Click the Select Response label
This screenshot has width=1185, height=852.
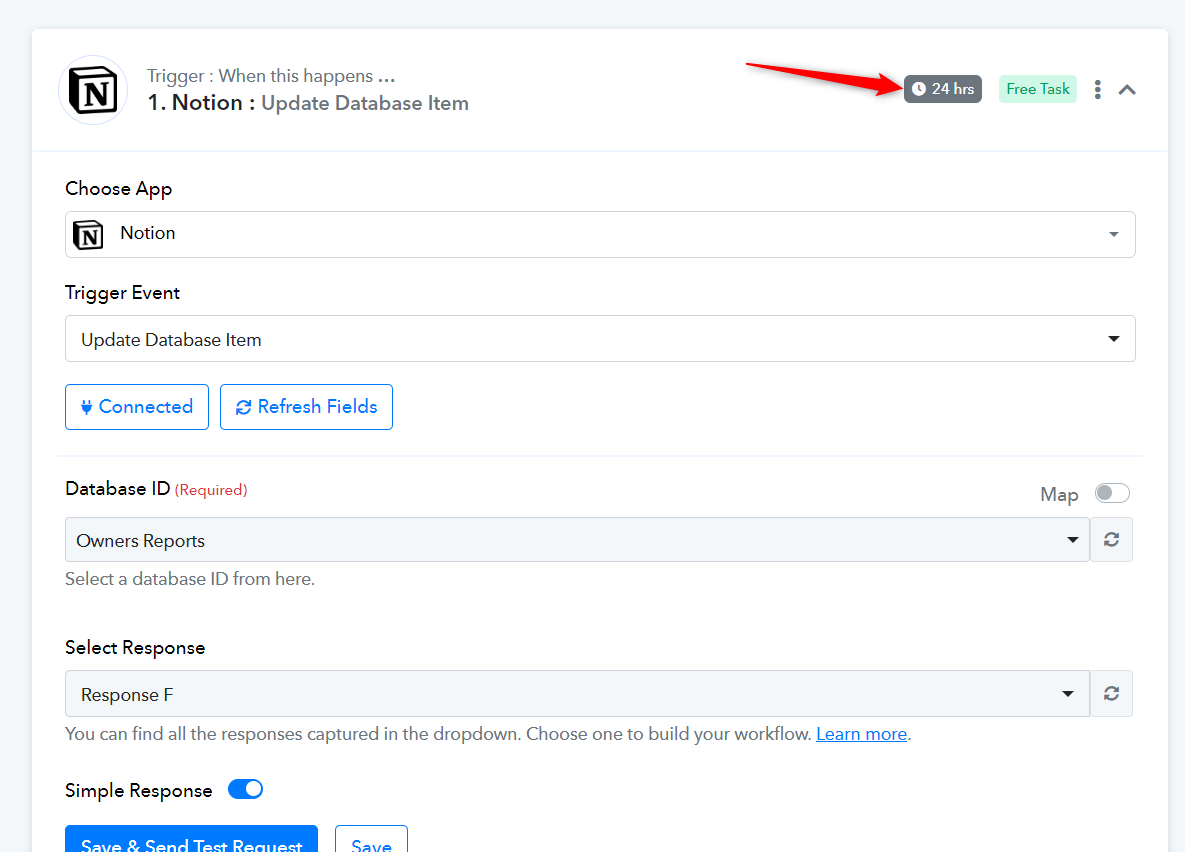point(135,648)
